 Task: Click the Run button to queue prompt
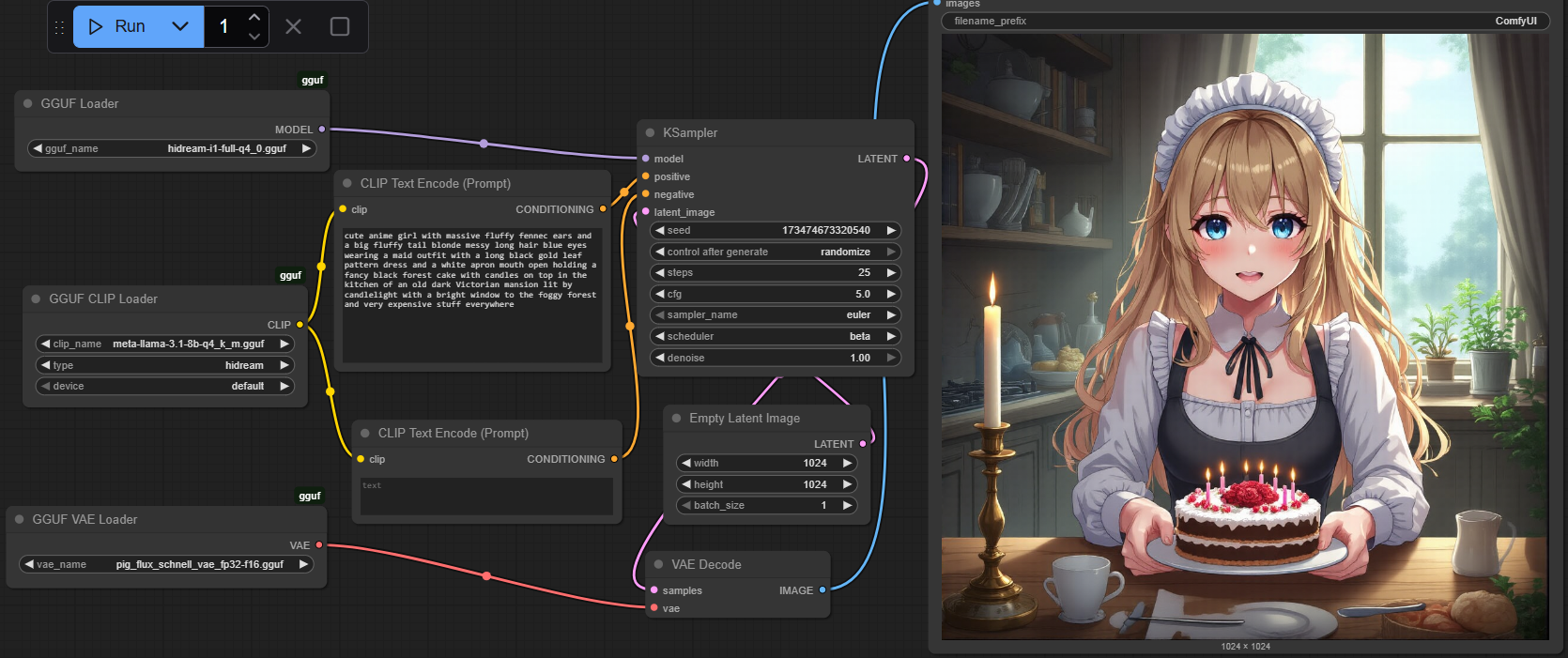(116, 26)
